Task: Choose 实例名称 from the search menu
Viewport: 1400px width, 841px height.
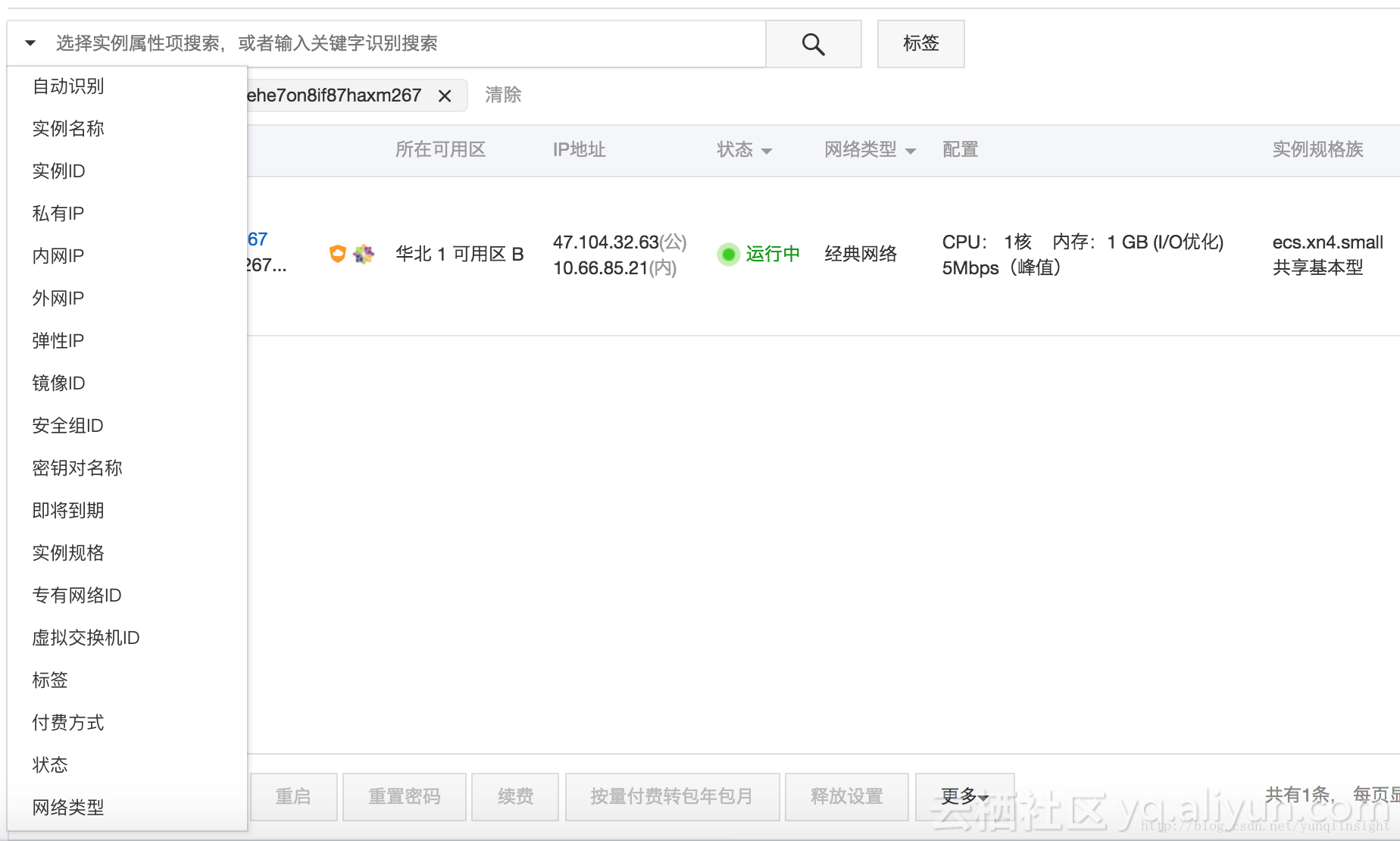Action: click(127, 129)
